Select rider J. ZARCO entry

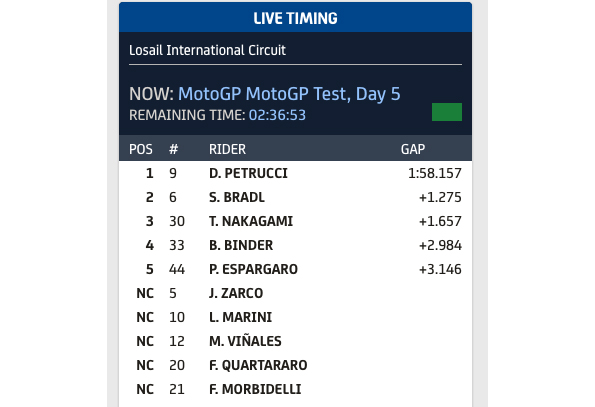pyautogui.click(x=295, y=293)
